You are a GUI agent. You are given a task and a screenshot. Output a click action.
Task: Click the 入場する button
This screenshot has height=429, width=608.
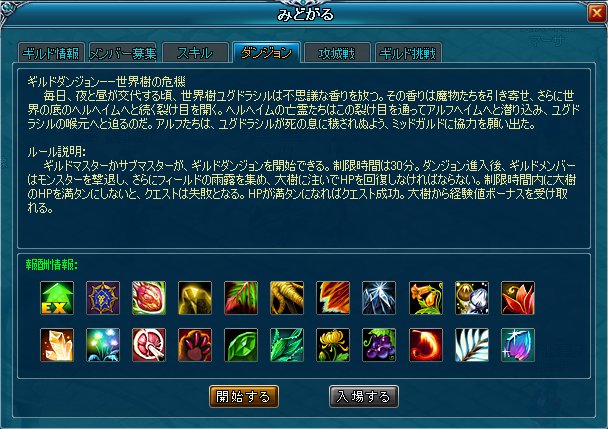pos(364,396)
